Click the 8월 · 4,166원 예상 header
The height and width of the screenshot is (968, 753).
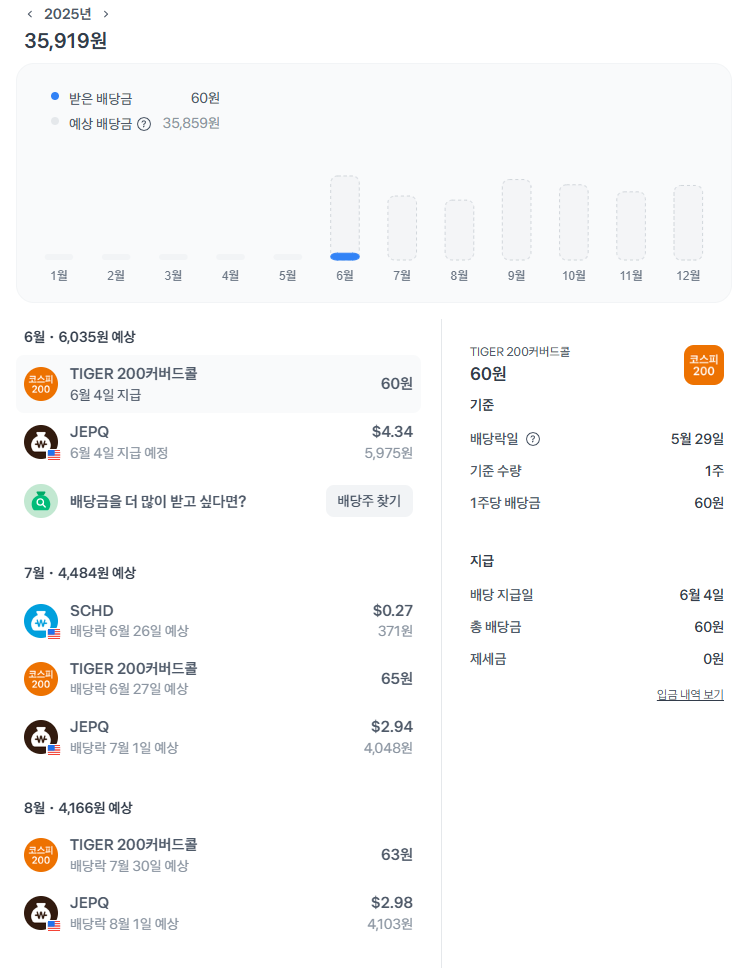(78, 808)
